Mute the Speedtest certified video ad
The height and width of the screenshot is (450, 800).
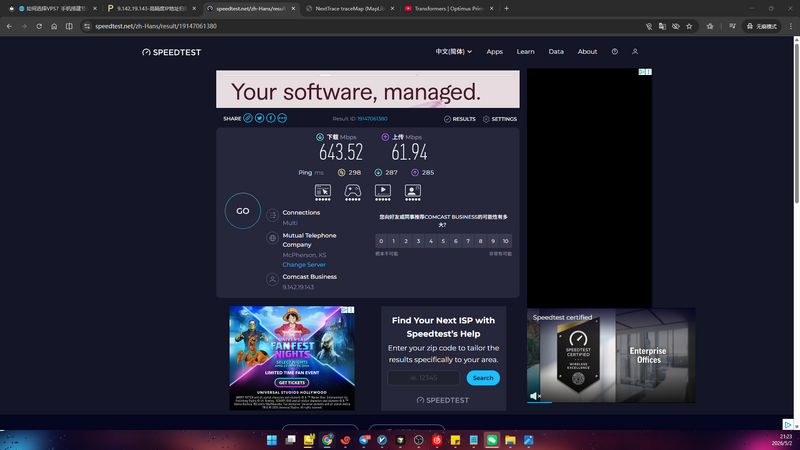pos(534,396)
